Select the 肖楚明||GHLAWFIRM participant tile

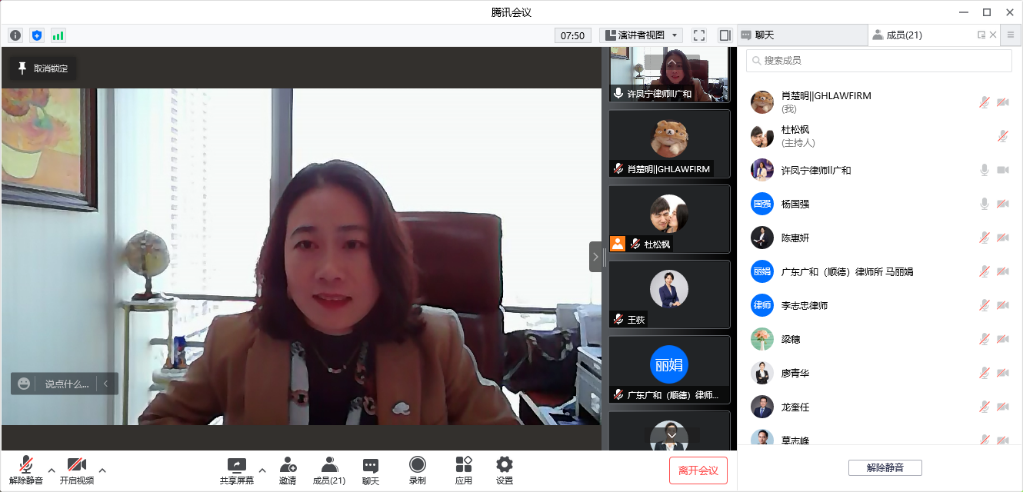tap(669, 144)
